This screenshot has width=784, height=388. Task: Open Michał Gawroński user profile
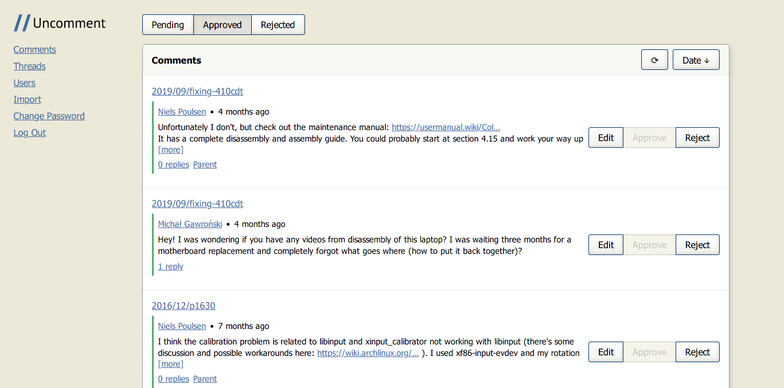190,224
